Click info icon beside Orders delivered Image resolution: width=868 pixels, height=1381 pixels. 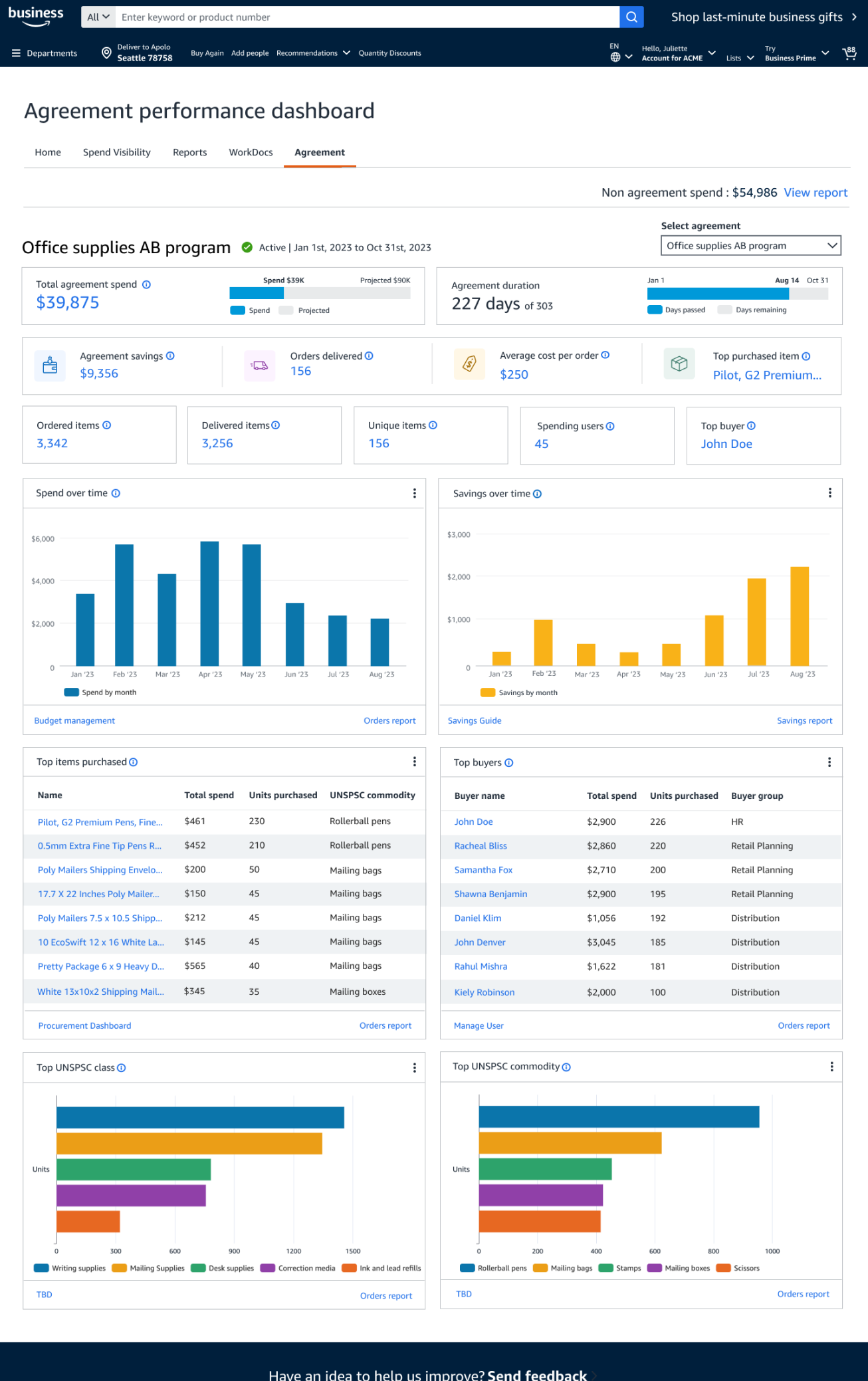(x=369, y=356)
